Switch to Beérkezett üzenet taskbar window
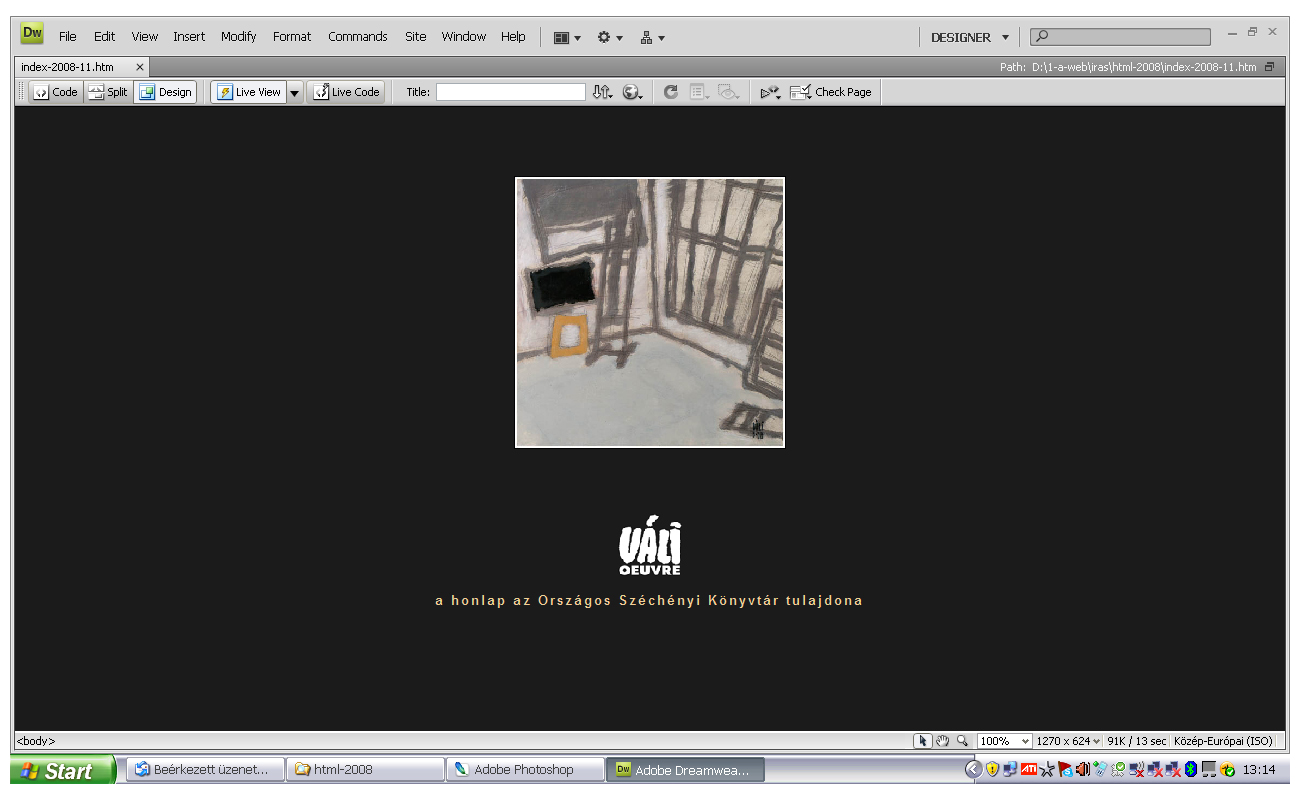Viewport: 1300px width, 800px height. point(205,770)
